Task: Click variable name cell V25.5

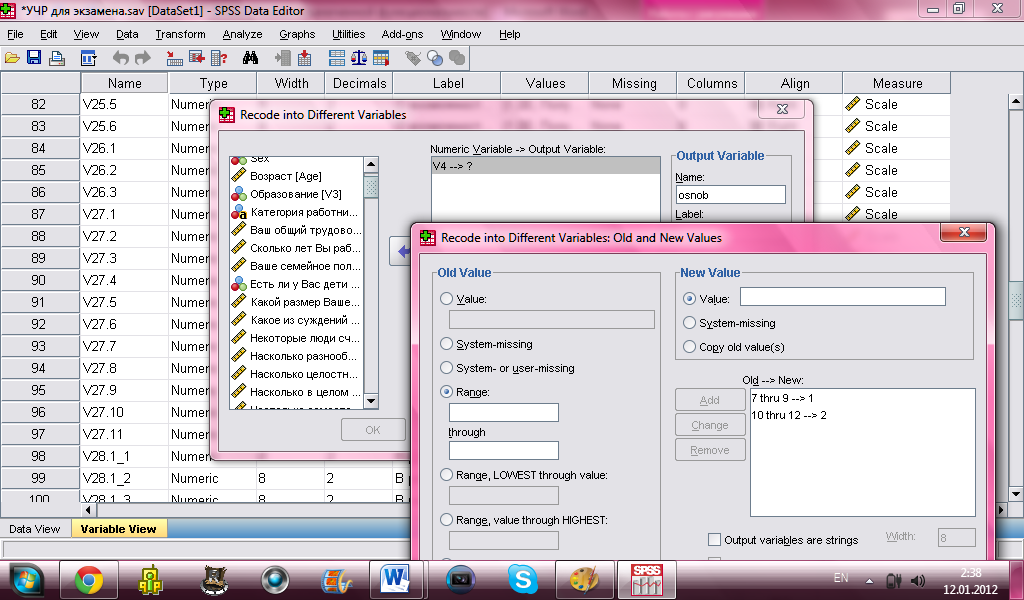Action: click(124, 104)
